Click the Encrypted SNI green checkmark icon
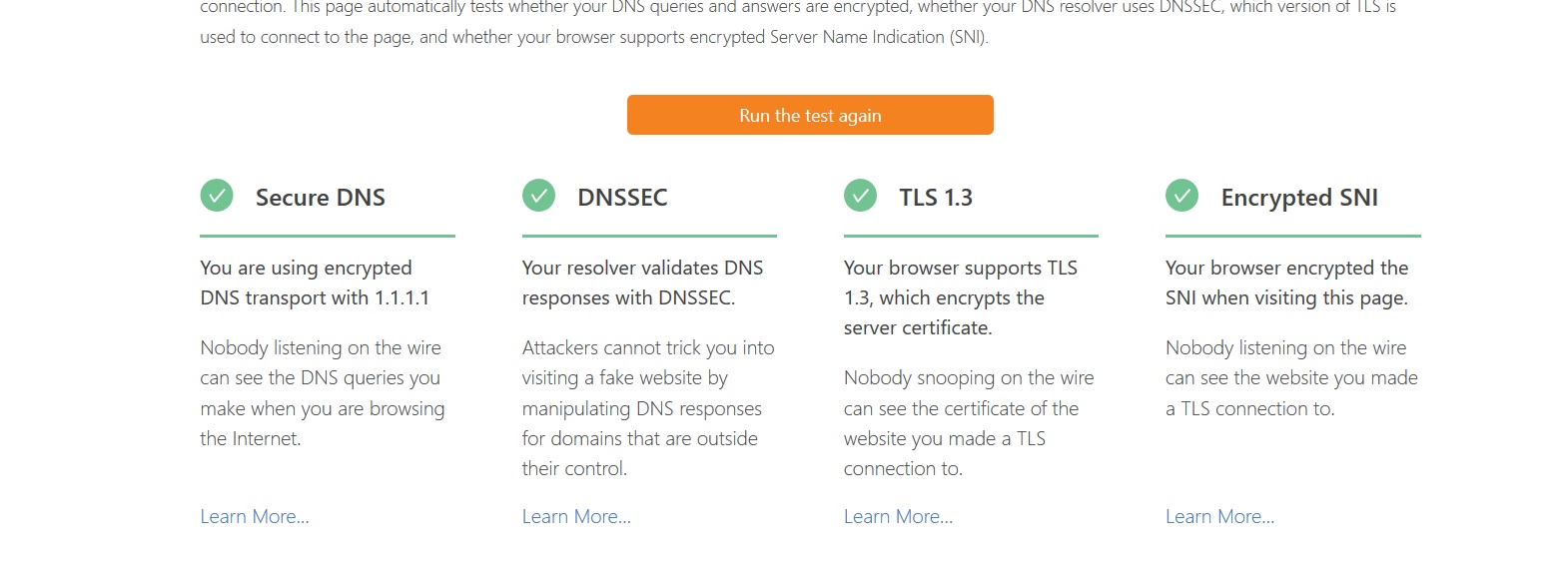The width and height of the screenshot is (1568, 567). click(x=1181, y=196)
